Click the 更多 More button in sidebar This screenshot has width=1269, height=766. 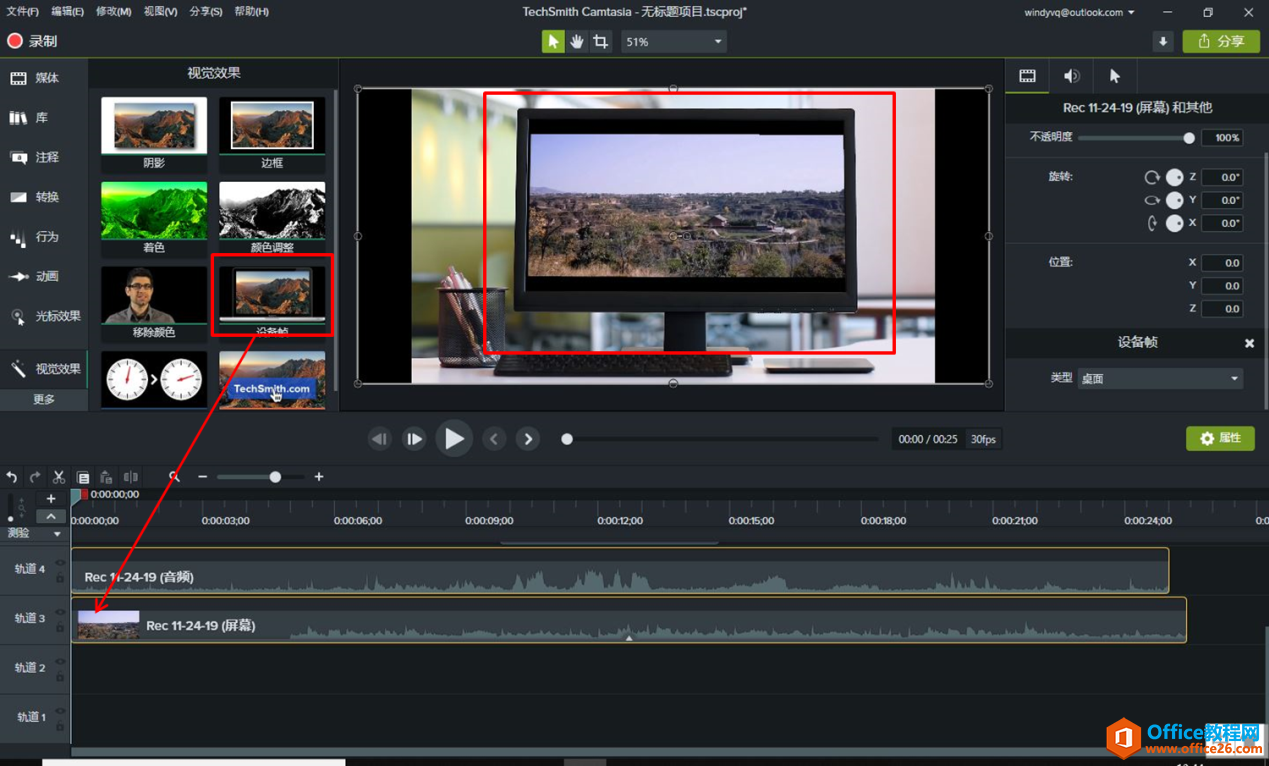(x=44, y=399)
